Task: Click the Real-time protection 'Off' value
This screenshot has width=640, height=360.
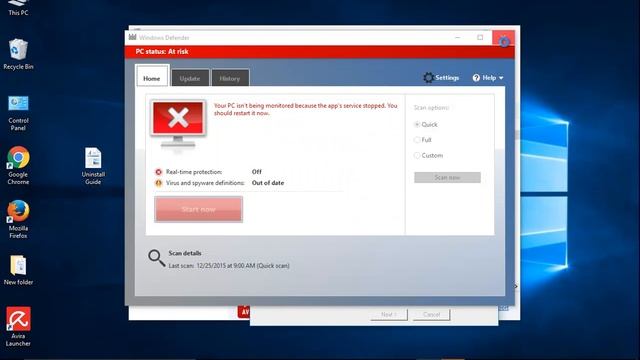Action: [257, 172]
